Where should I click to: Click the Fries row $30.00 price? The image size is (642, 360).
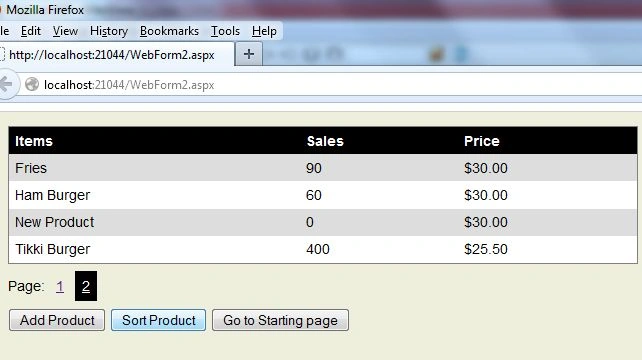(x=486, y=168)
